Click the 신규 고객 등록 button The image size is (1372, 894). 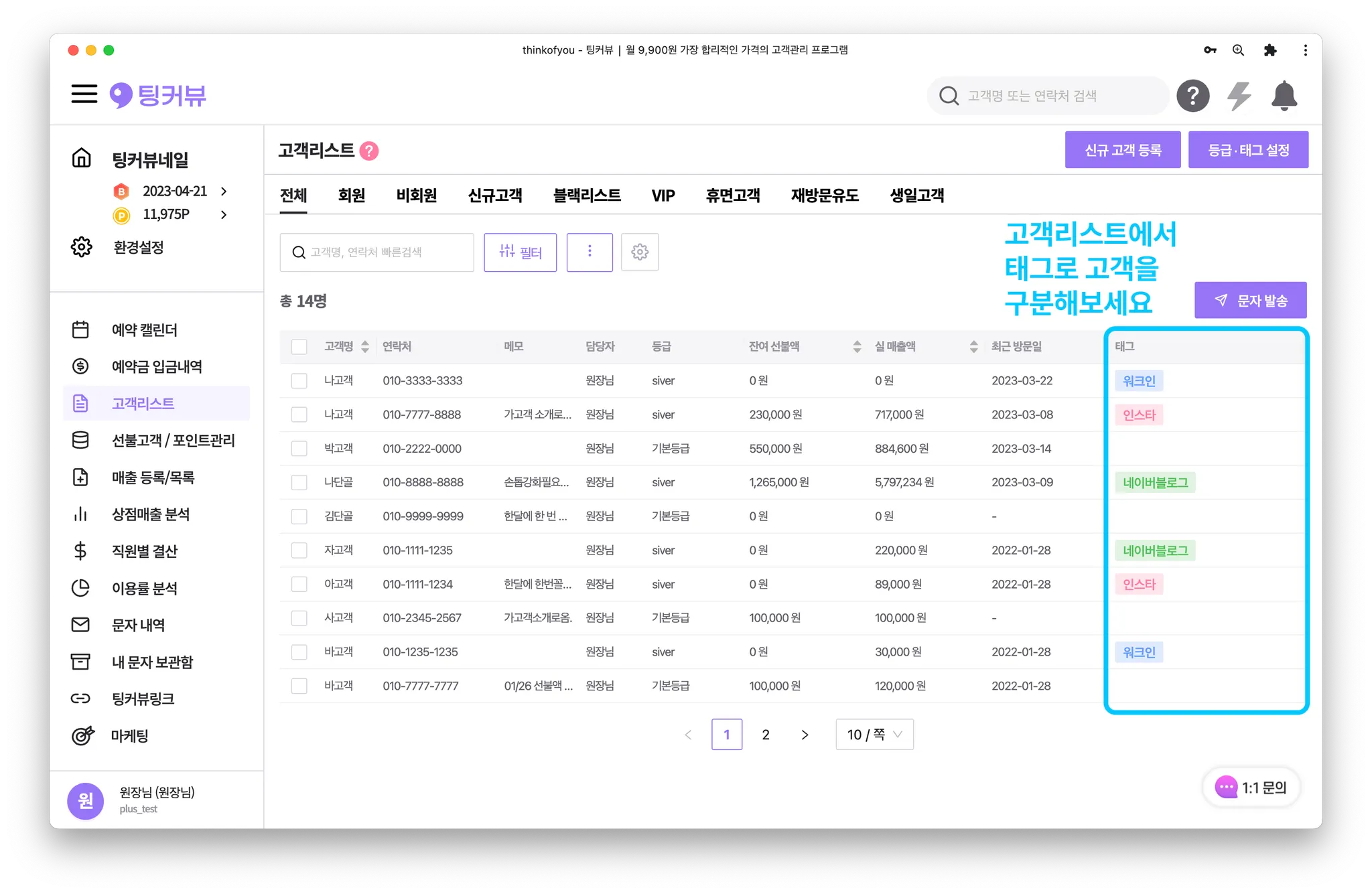(1122, 150)
